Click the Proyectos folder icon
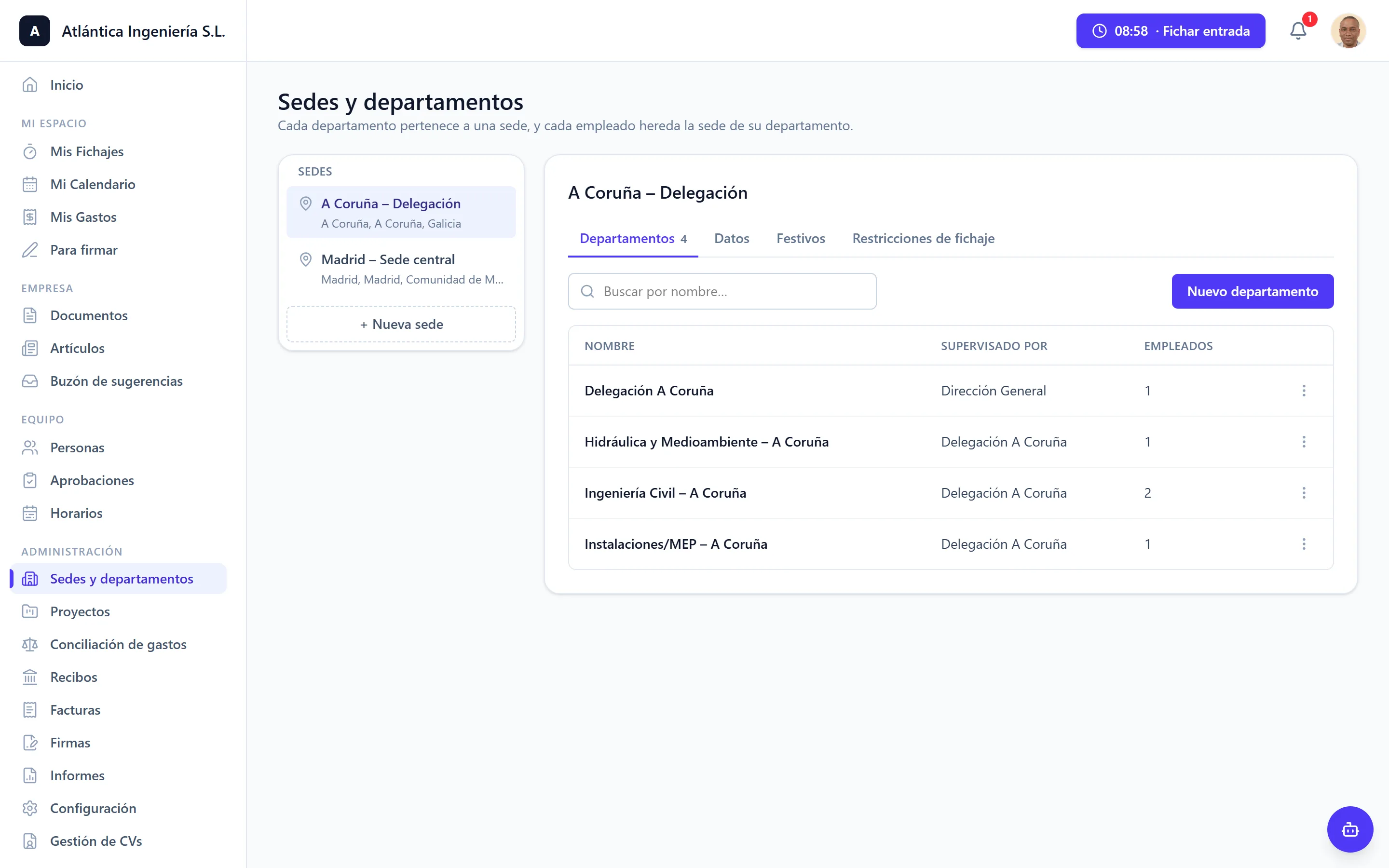This screenshot has width=1389, height=868. [x=30, y=611]
